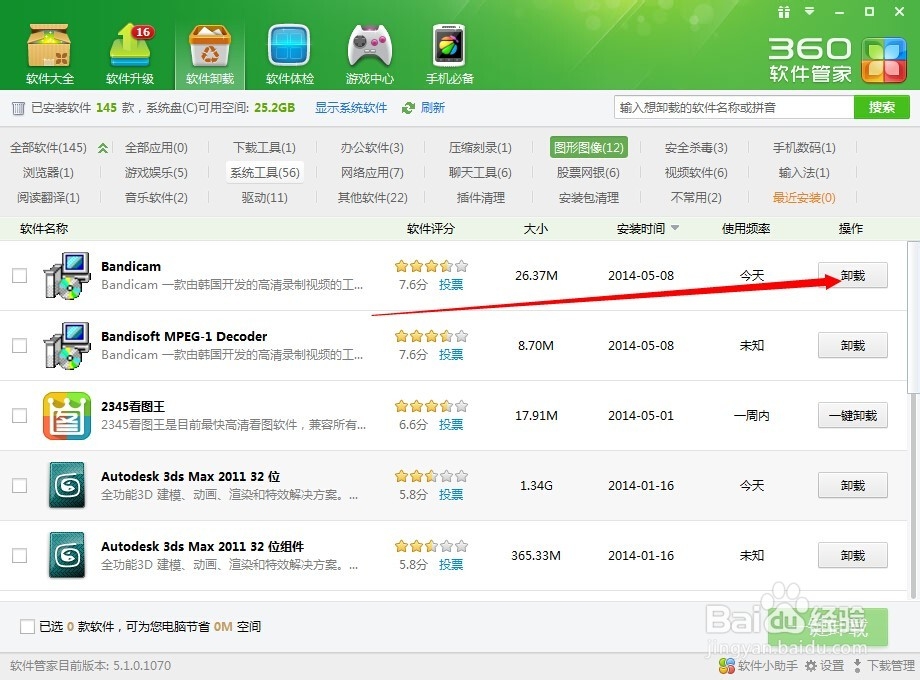This screenshot has width=920, height=680.
Task: Open the 软件小助手 icon in status bar
Action: pos(726,665)
